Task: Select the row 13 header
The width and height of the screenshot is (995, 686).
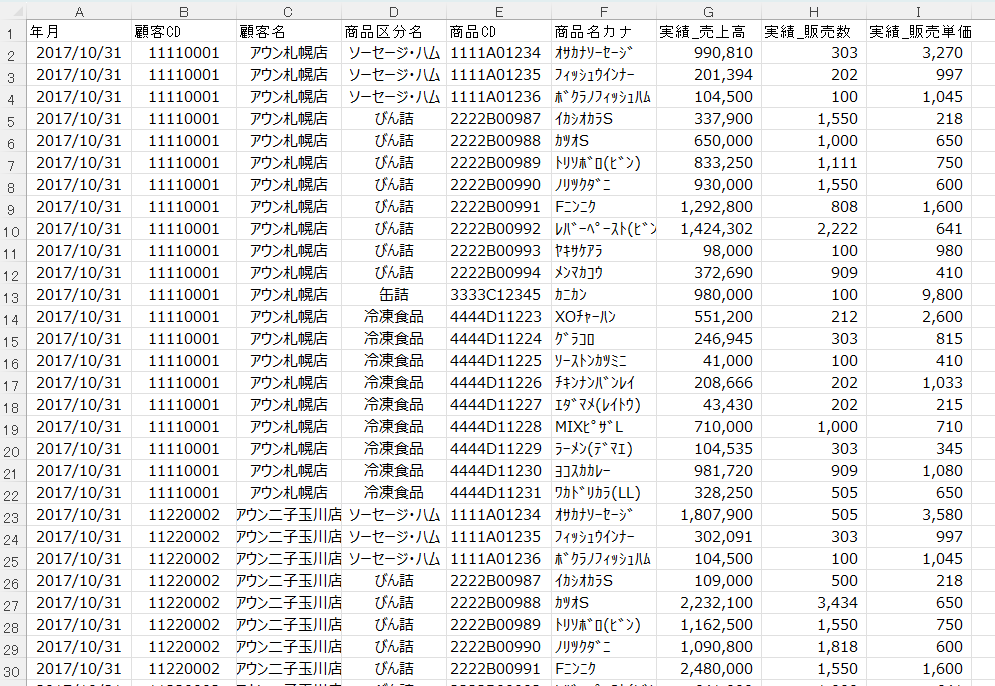Action: pyautogui.click(x=11, y=295)
